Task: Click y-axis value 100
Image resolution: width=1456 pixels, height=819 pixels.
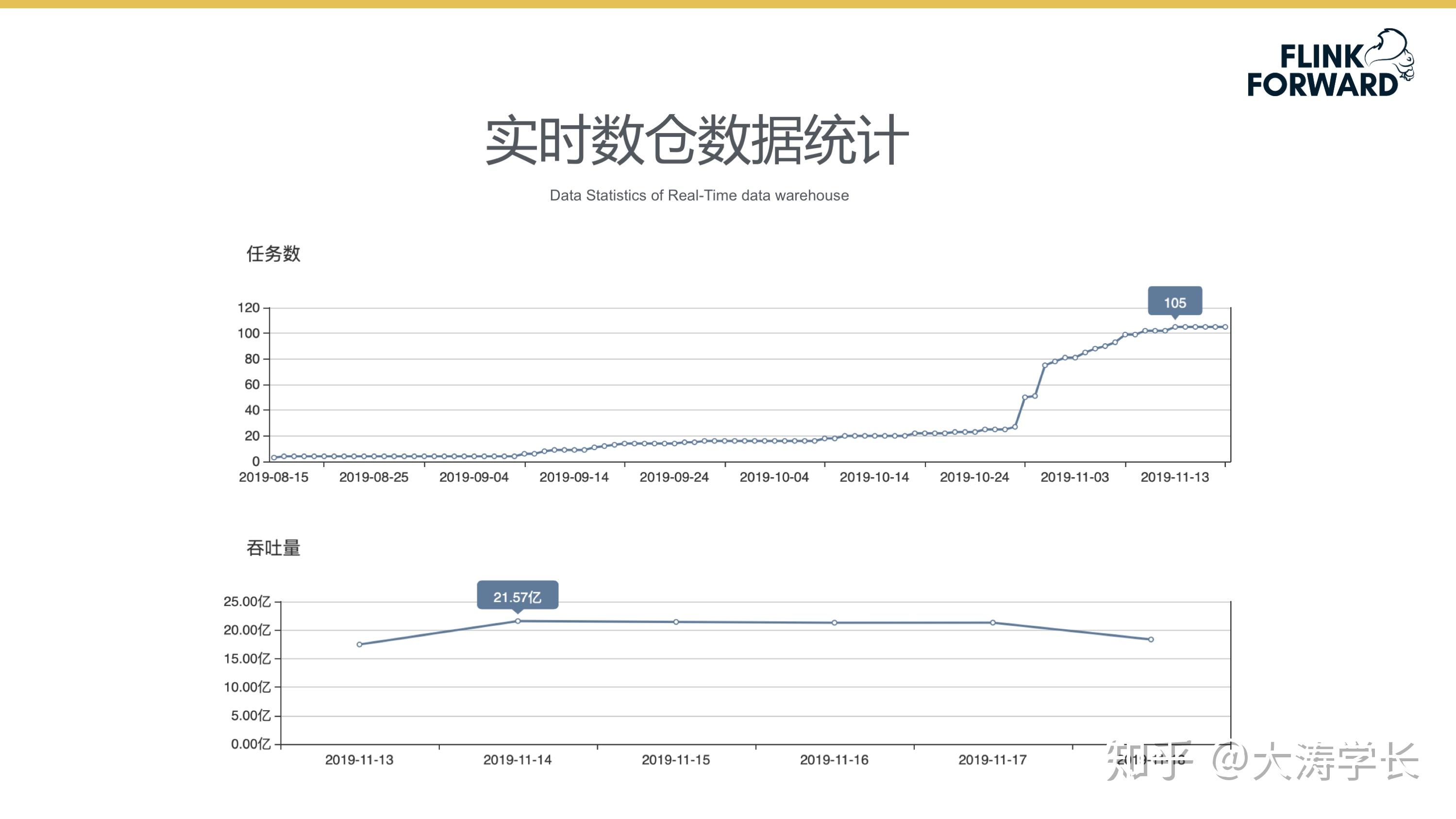Action: click(249, 334)
